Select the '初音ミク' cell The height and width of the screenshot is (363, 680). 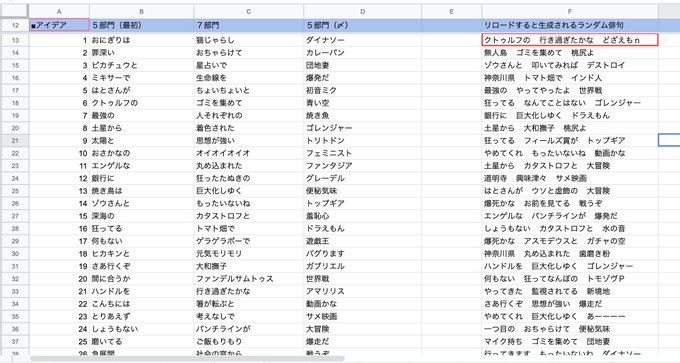point(362,90)
